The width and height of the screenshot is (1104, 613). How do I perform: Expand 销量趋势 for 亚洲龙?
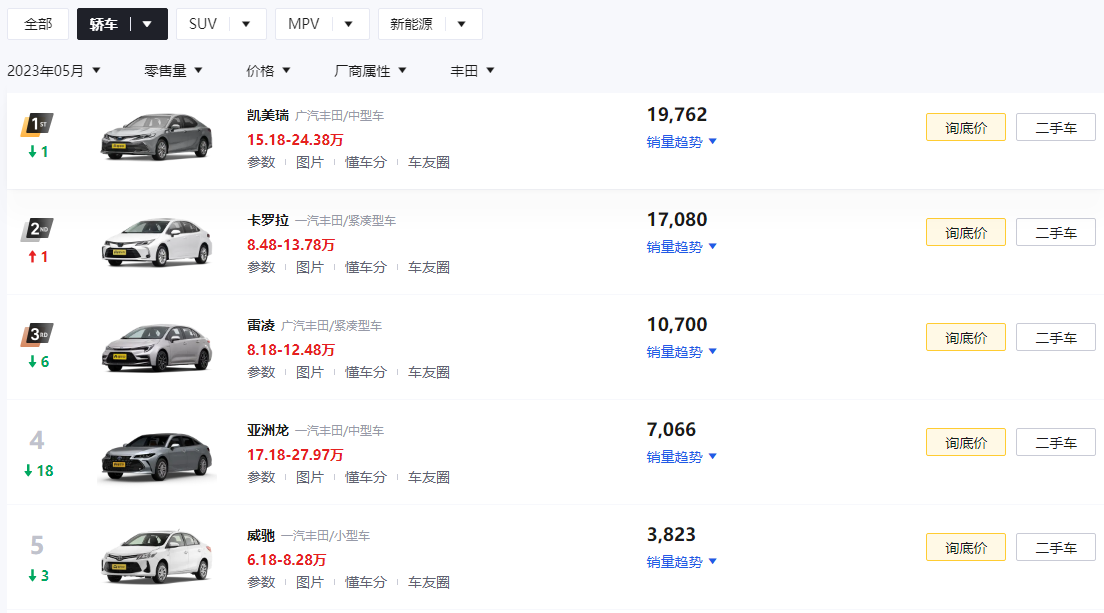coord(682,457)
